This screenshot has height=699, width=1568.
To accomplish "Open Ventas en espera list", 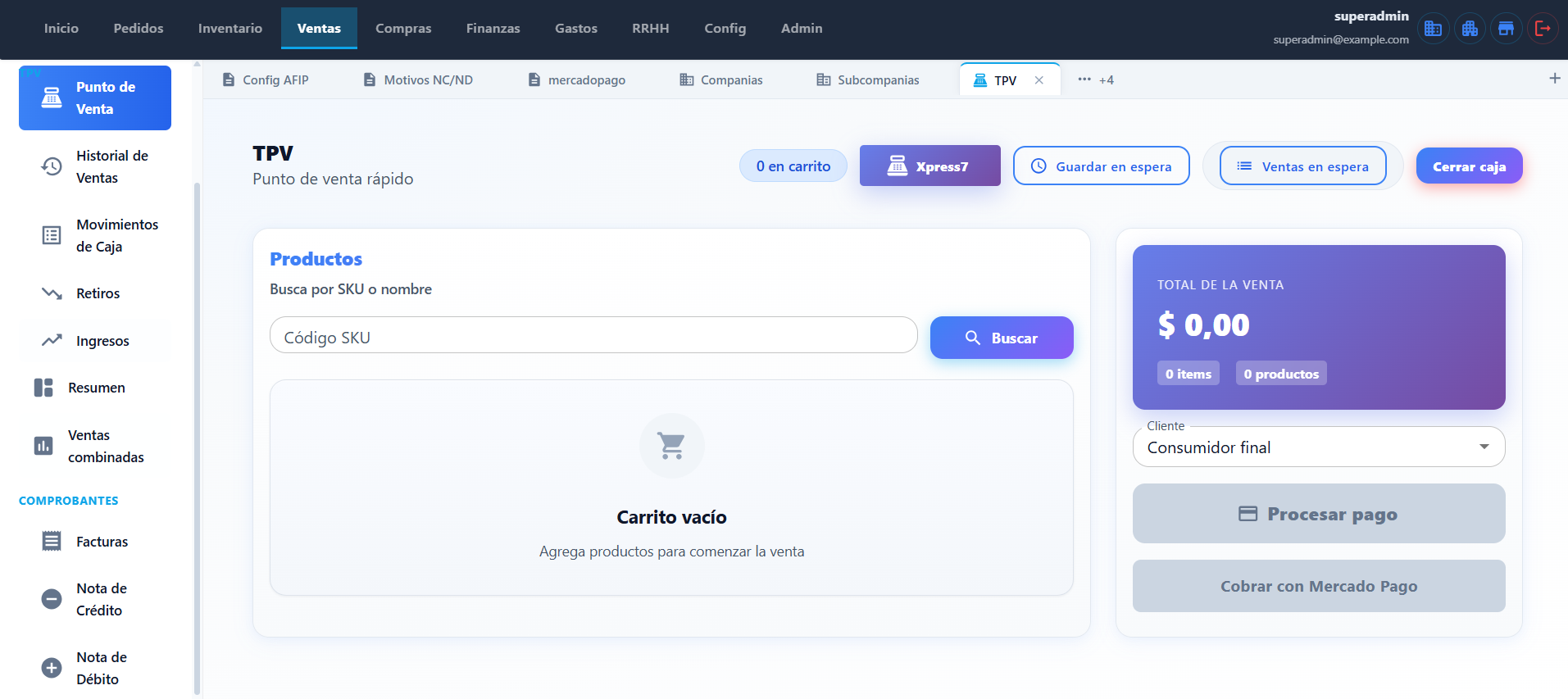I will point(1302,166).
